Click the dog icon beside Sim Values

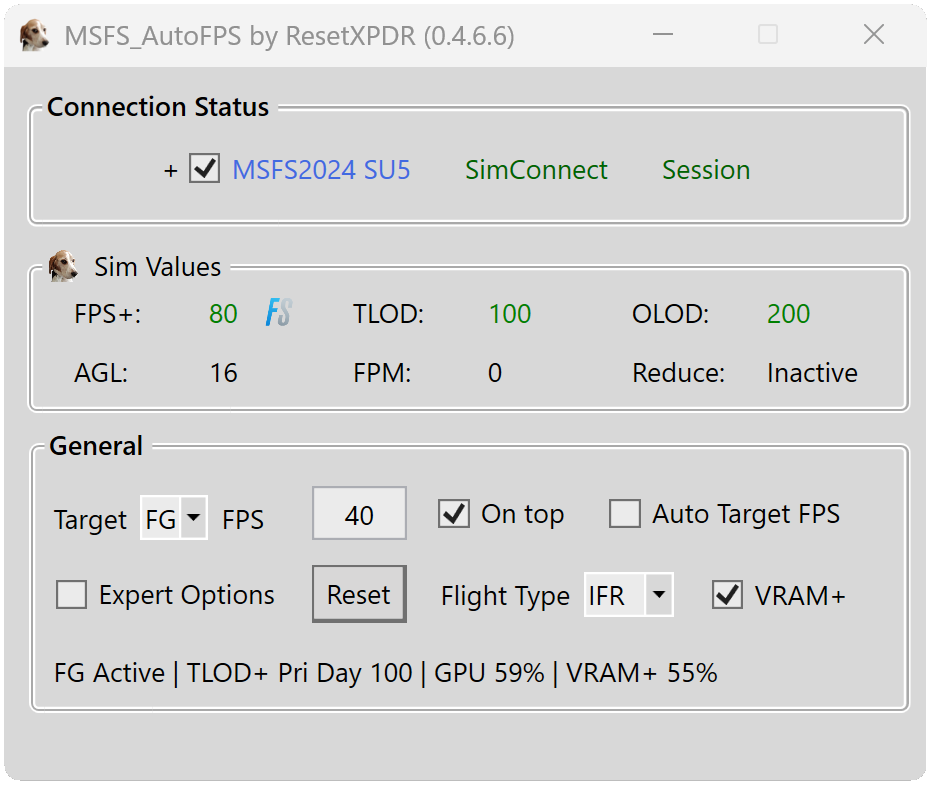(63, 266)
